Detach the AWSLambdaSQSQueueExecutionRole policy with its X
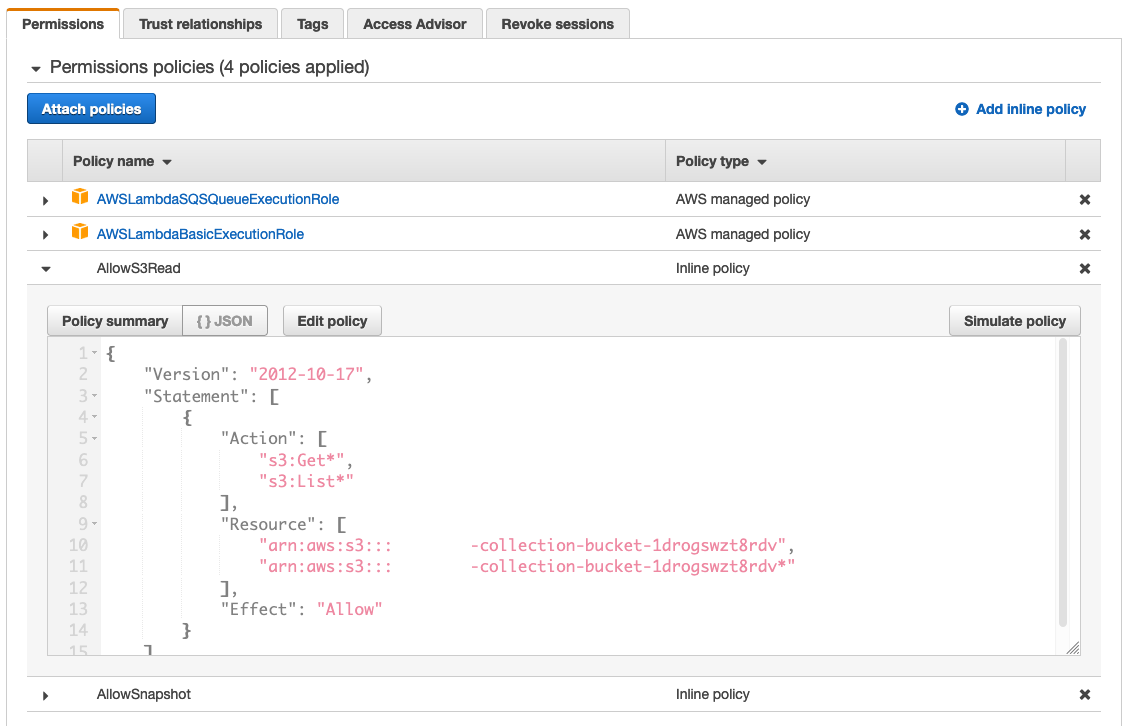Viewport: 1131px width, 726px height. [x=1084, y=200]
